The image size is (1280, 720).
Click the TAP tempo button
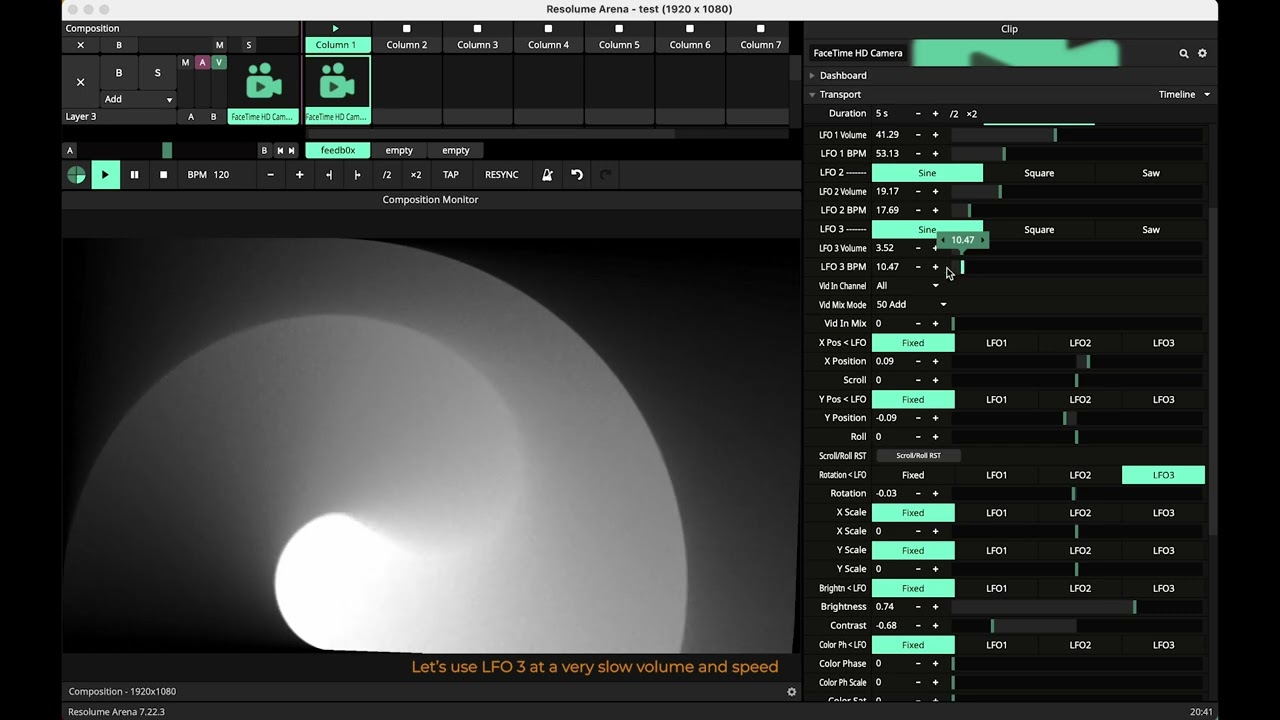(x=451, y=175)
